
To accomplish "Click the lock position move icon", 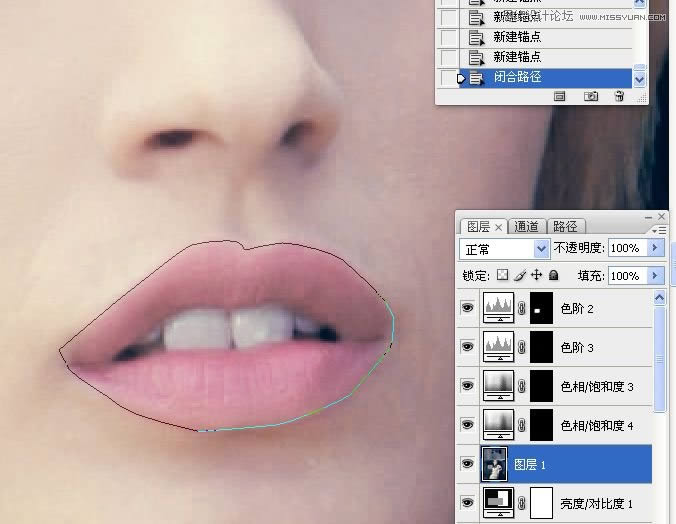I will [536, 275].
